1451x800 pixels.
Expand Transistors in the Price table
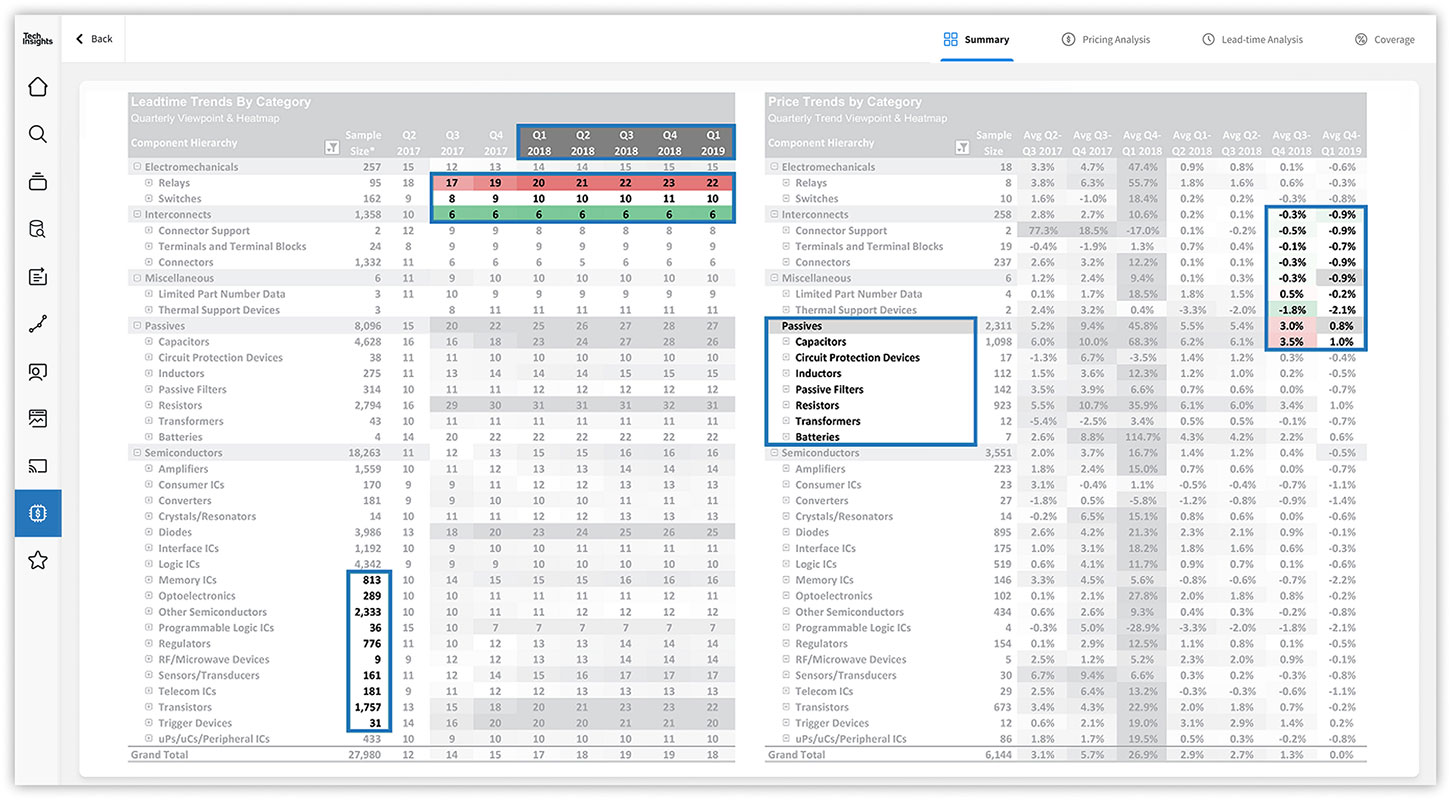pos(786,707)
